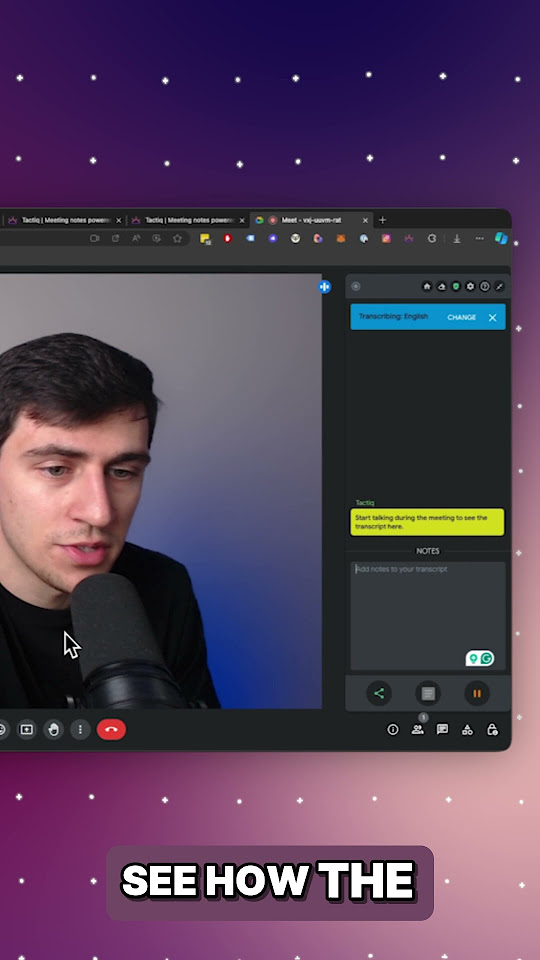Click the Start talking transcript message
540x960 pixels.
pyautogui.click(x=427, y=522)
